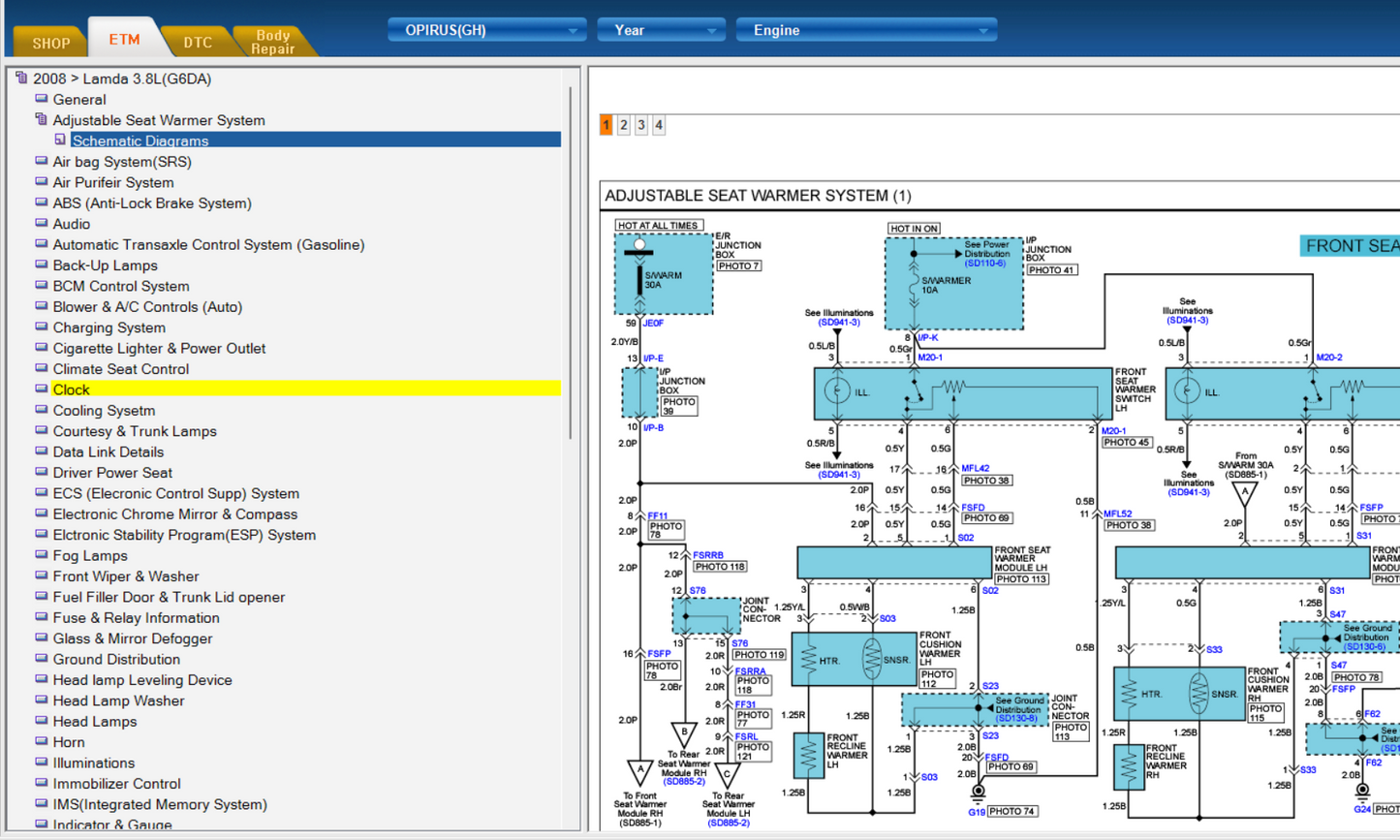Click the PHOTO 7 label by E/R Junction Box

tap(738, 266)
